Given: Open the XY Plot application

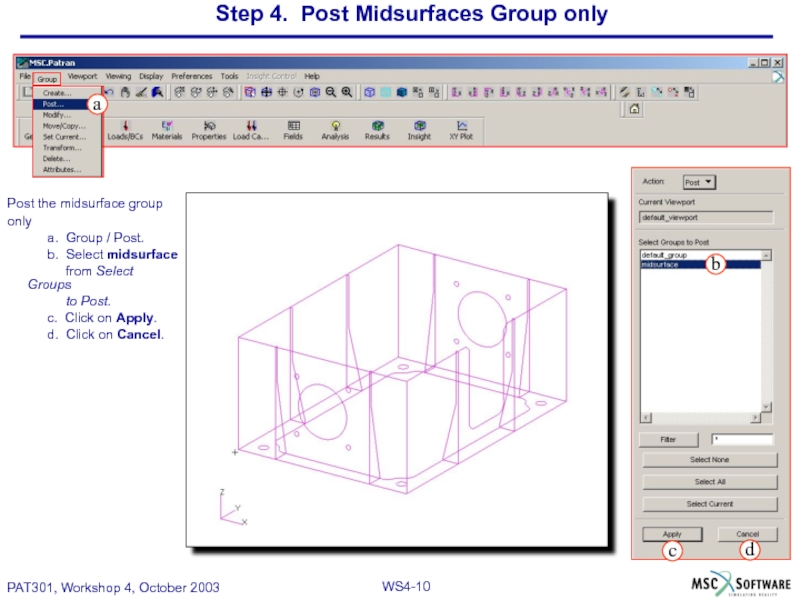Looking at the screenshot, I should (461, 131).
